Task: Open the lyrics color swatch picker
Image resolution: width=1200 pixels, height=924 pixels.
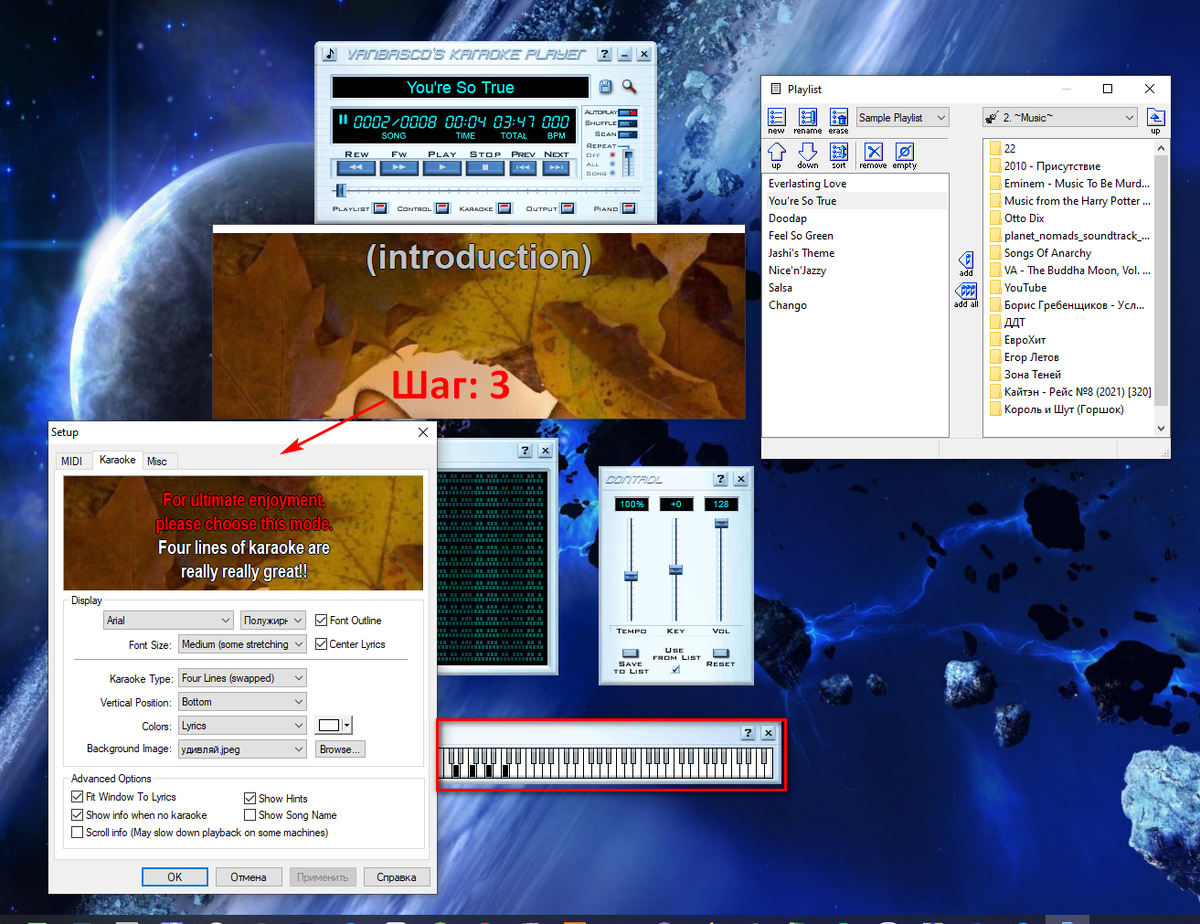Action: click(x=334, y=726)
